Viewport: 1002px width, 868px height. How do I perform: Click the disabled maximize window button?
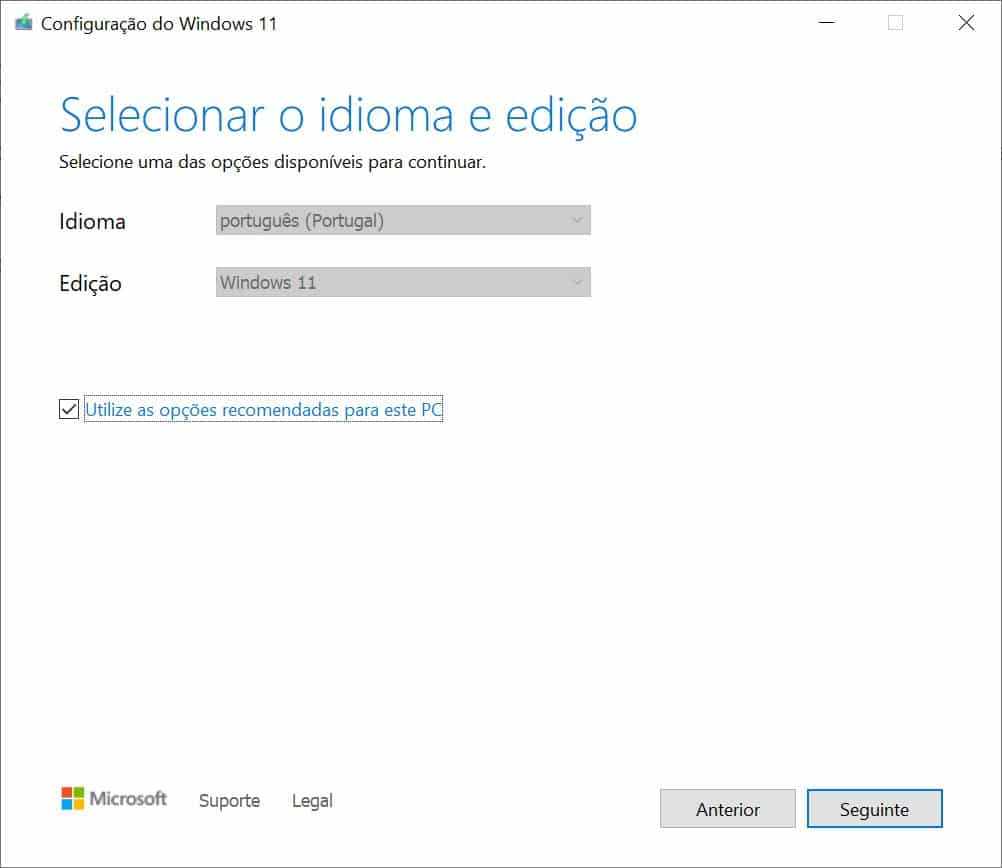pos(895,23)
